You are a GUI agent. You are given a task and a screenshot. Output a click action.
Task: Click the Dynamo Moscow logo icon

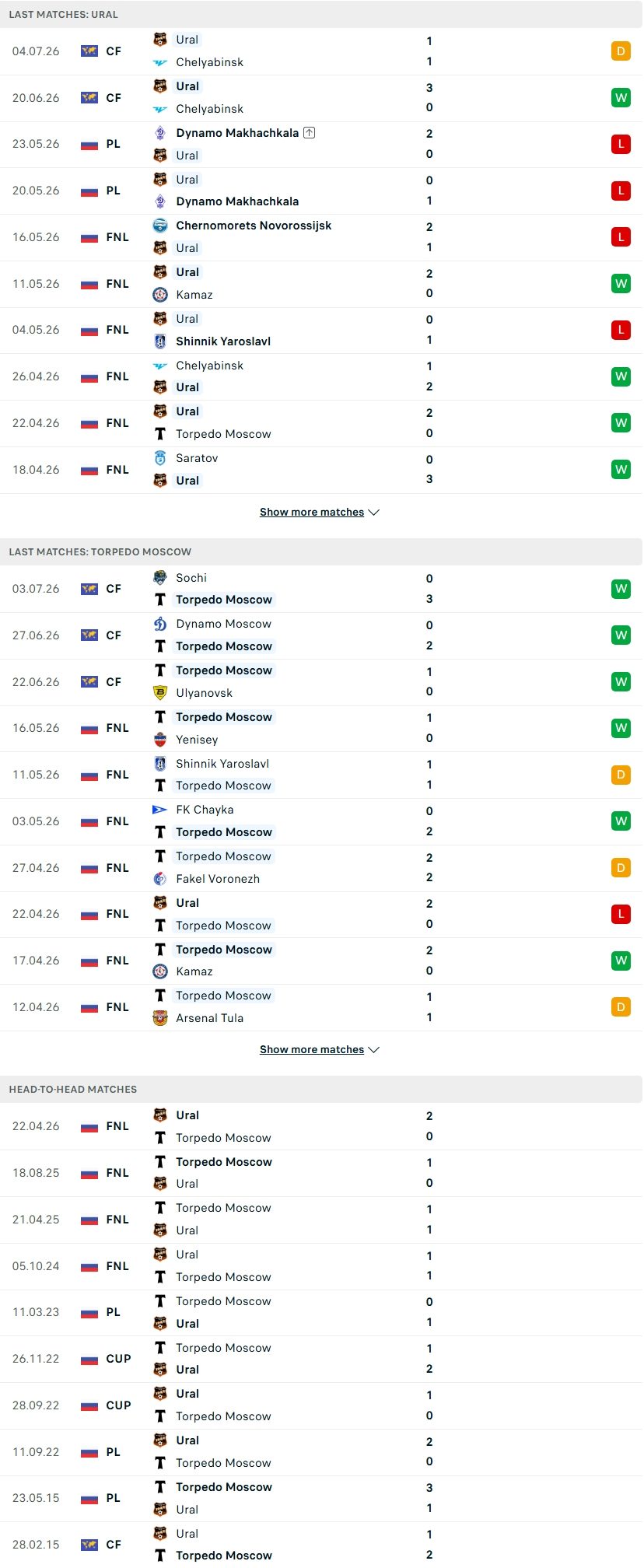(x=160, y=624)
